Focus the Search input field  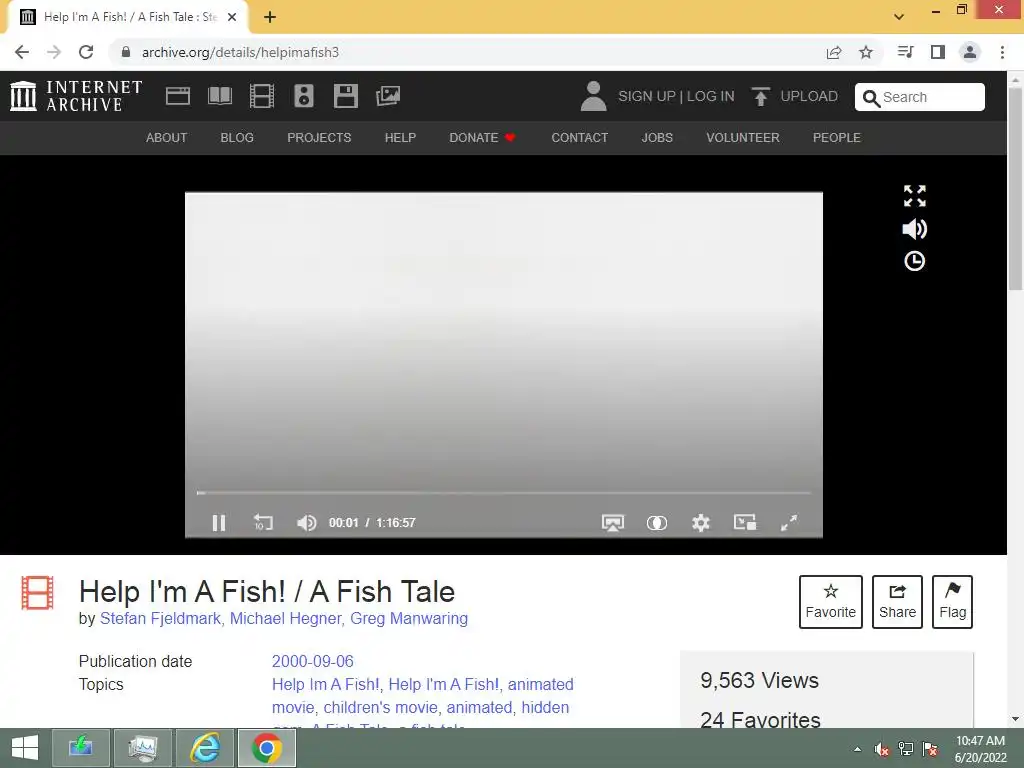point(920,97)
